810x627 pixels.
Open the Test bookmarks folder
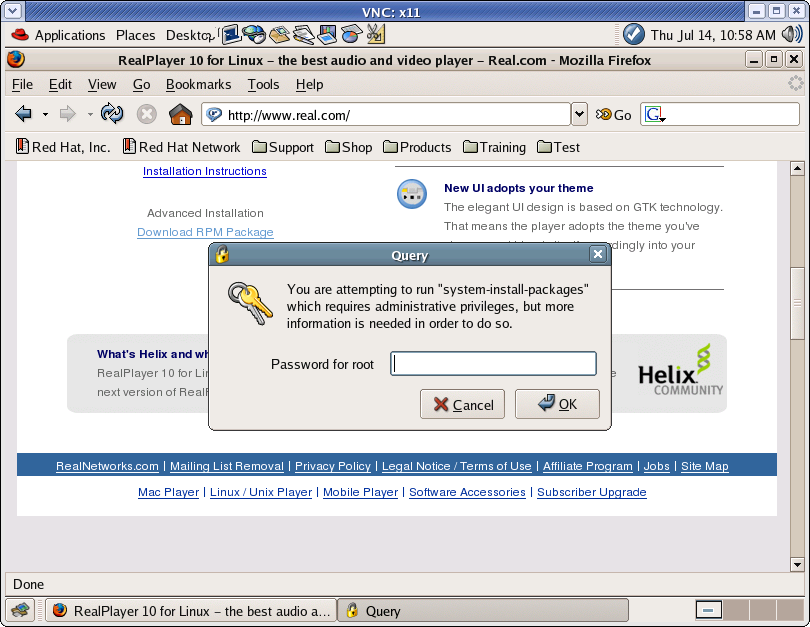click(x=558, y=147)
